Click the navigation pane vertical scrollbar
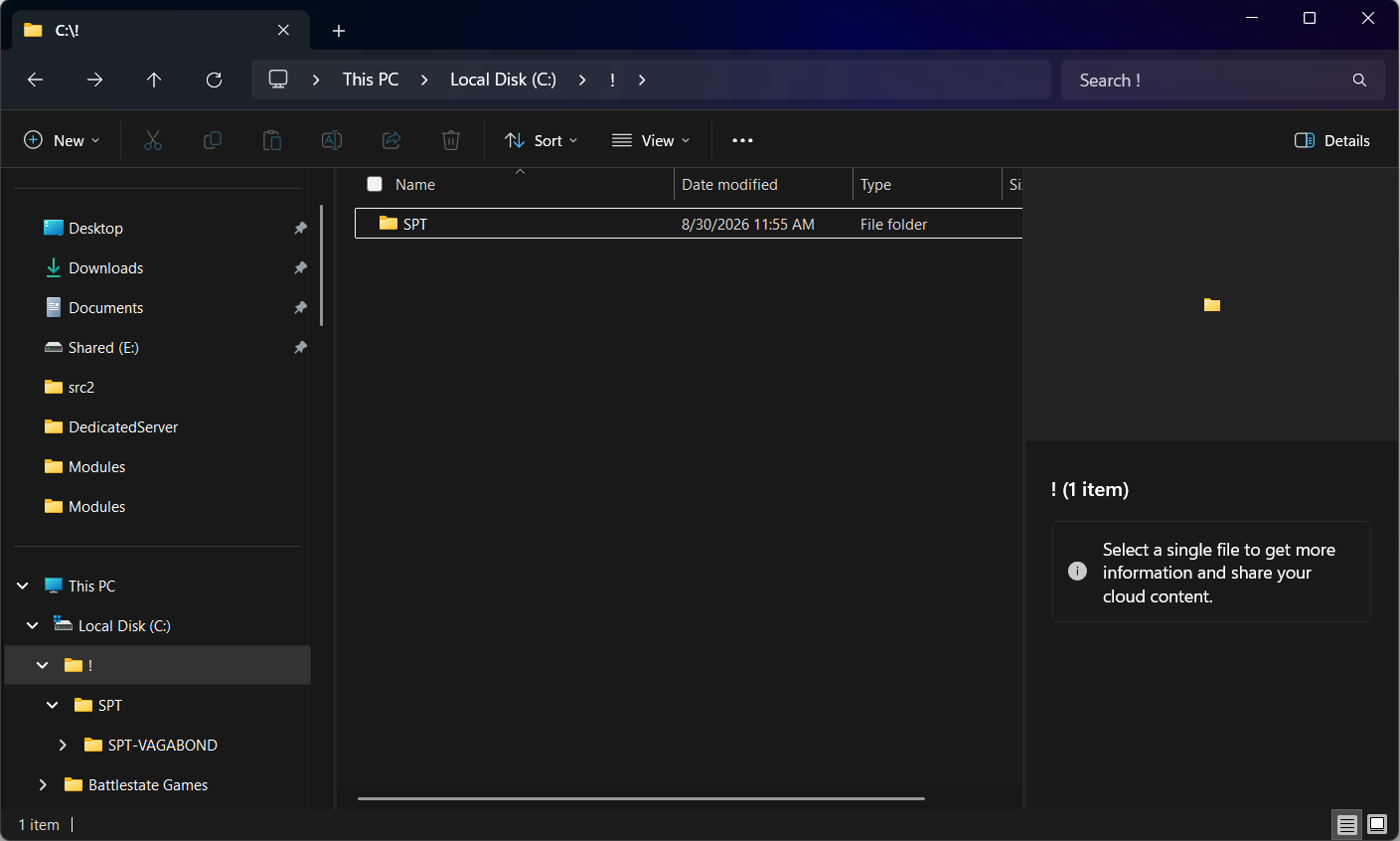The height and width of the screenshot is (841, 1400). [321, 265]
